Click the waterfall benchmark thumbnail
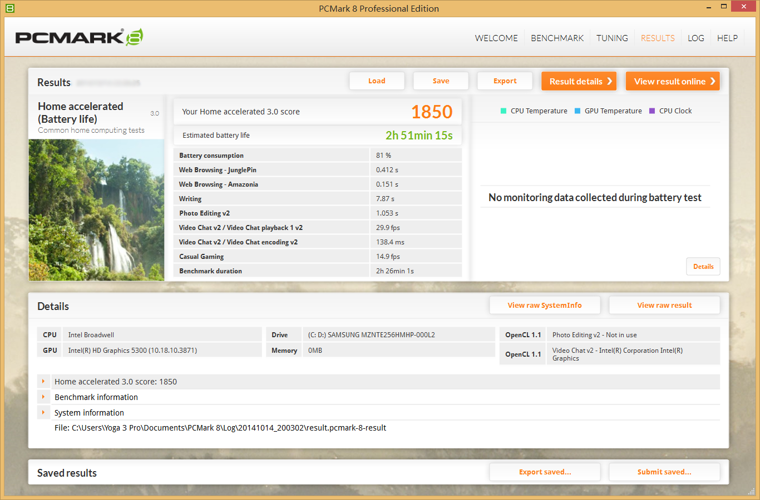760x500 pixels. coord(96,208)
